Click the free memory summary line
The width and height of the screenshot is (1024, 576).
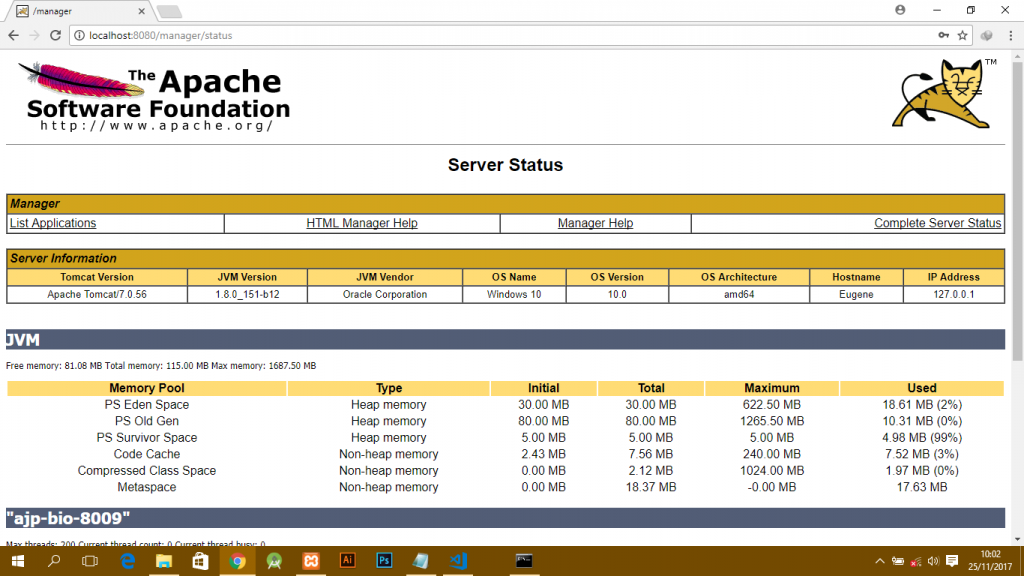pos(161,366)
